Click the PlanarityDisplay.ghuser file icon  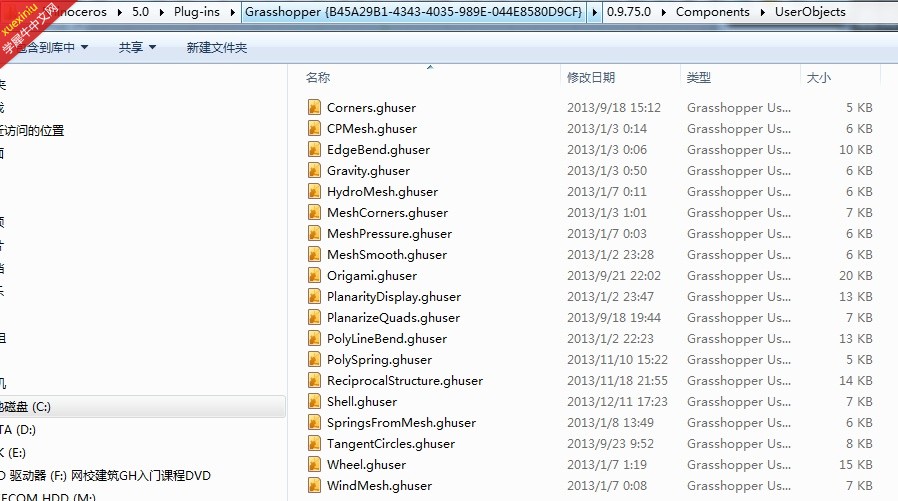(x=314, y=297)
